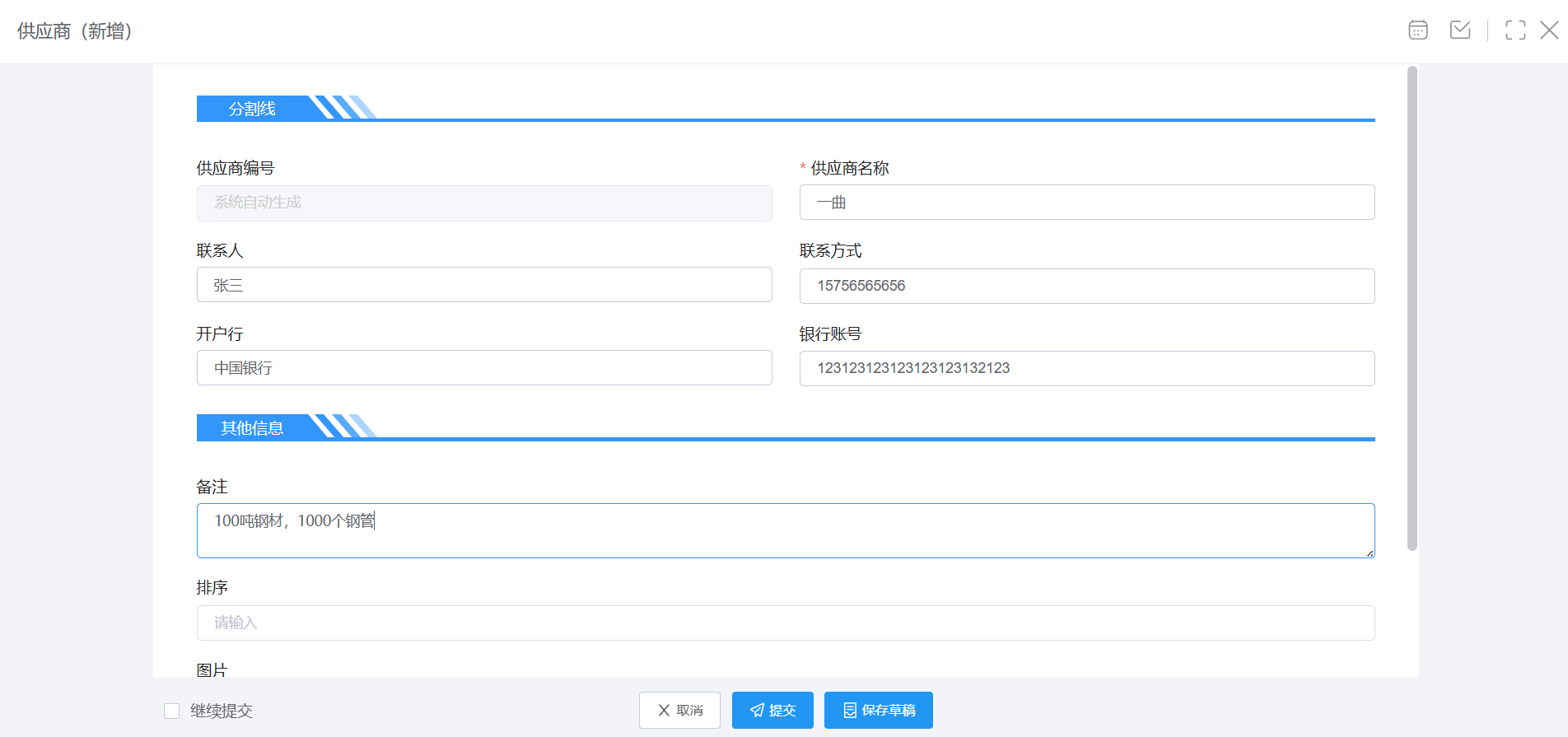Click the form's vertical scrollbar
The width and height of the screenshot is (1568, 737).
click(x=1412, y=309)
